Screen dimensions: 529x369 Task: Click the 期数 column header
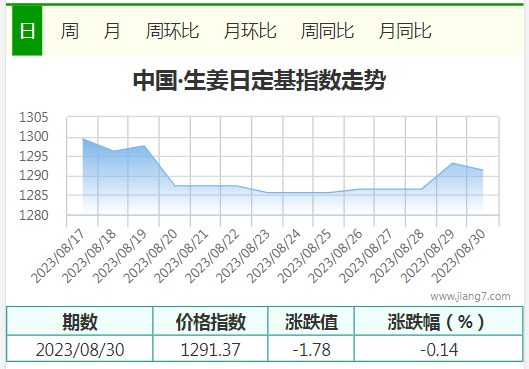click(80, 321)
